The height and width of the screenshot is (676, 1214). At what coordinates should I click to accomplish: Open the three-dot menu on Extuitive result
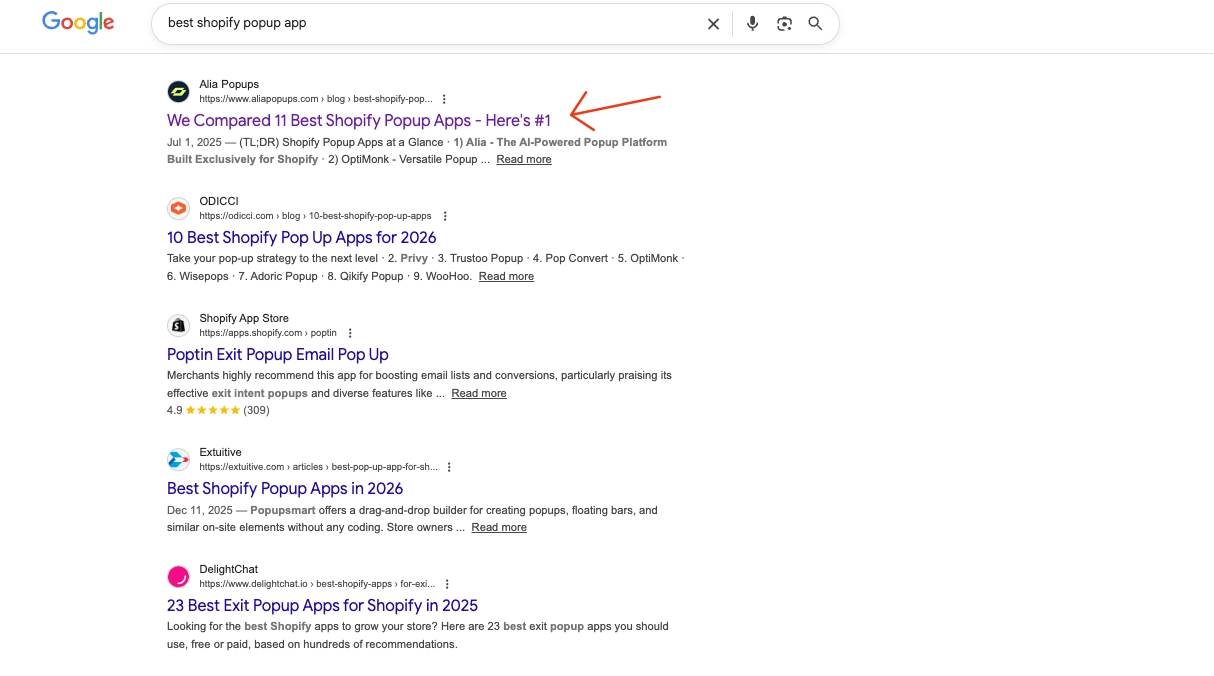(x=448, y=466)
